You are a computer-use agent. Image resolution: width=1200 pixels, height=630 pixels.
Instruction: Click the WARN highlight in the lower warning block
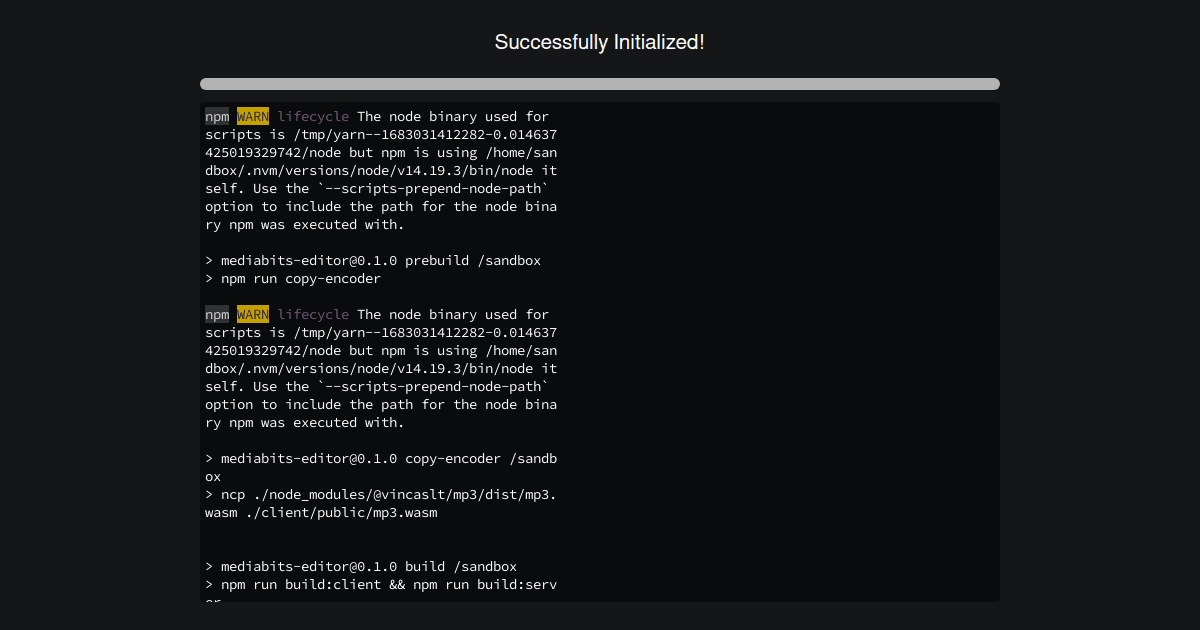[252, 314]
